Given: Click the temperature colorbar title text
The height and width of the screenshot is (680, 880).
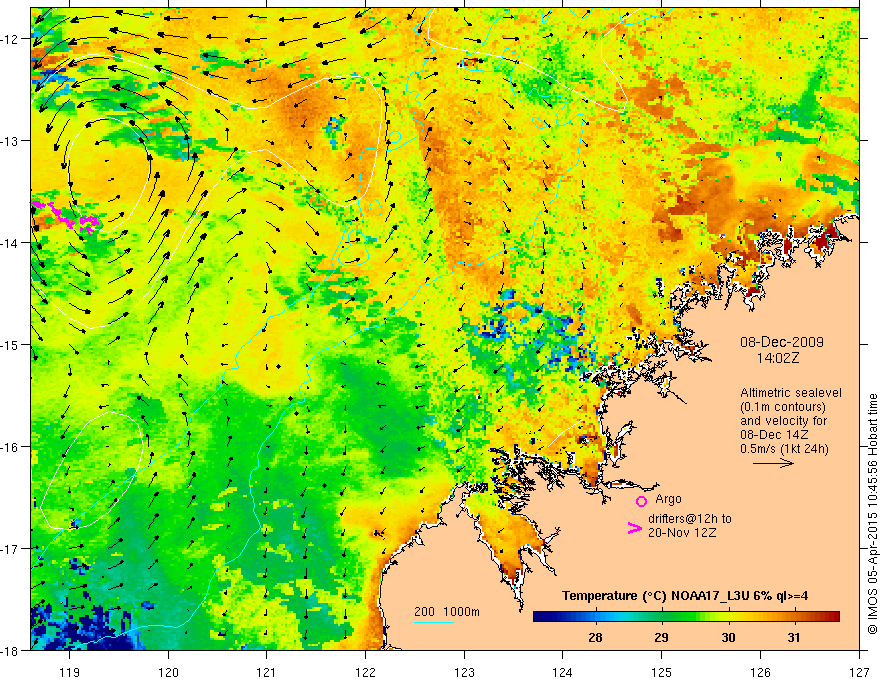Looking at the screenshot, I should 685,596.
